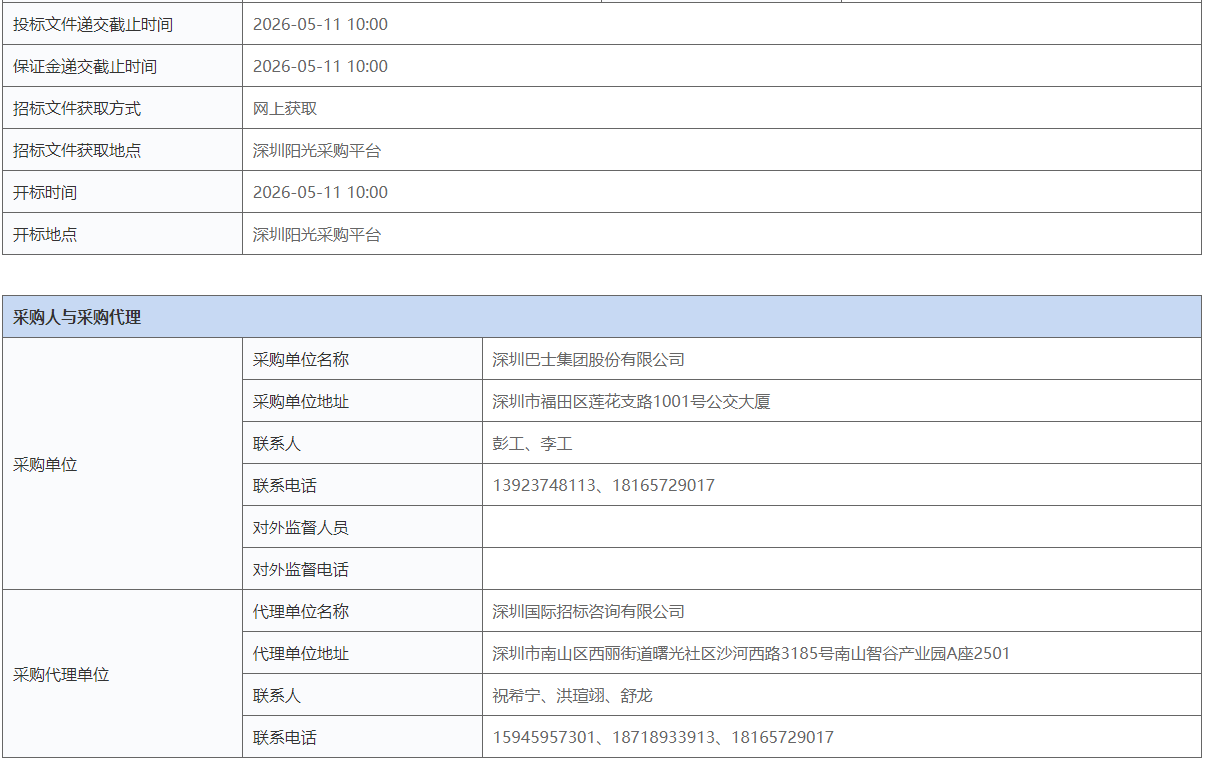Click the 采购单位地址 label cell
The width and height of the screenshot is (1205, 759).
299,401
